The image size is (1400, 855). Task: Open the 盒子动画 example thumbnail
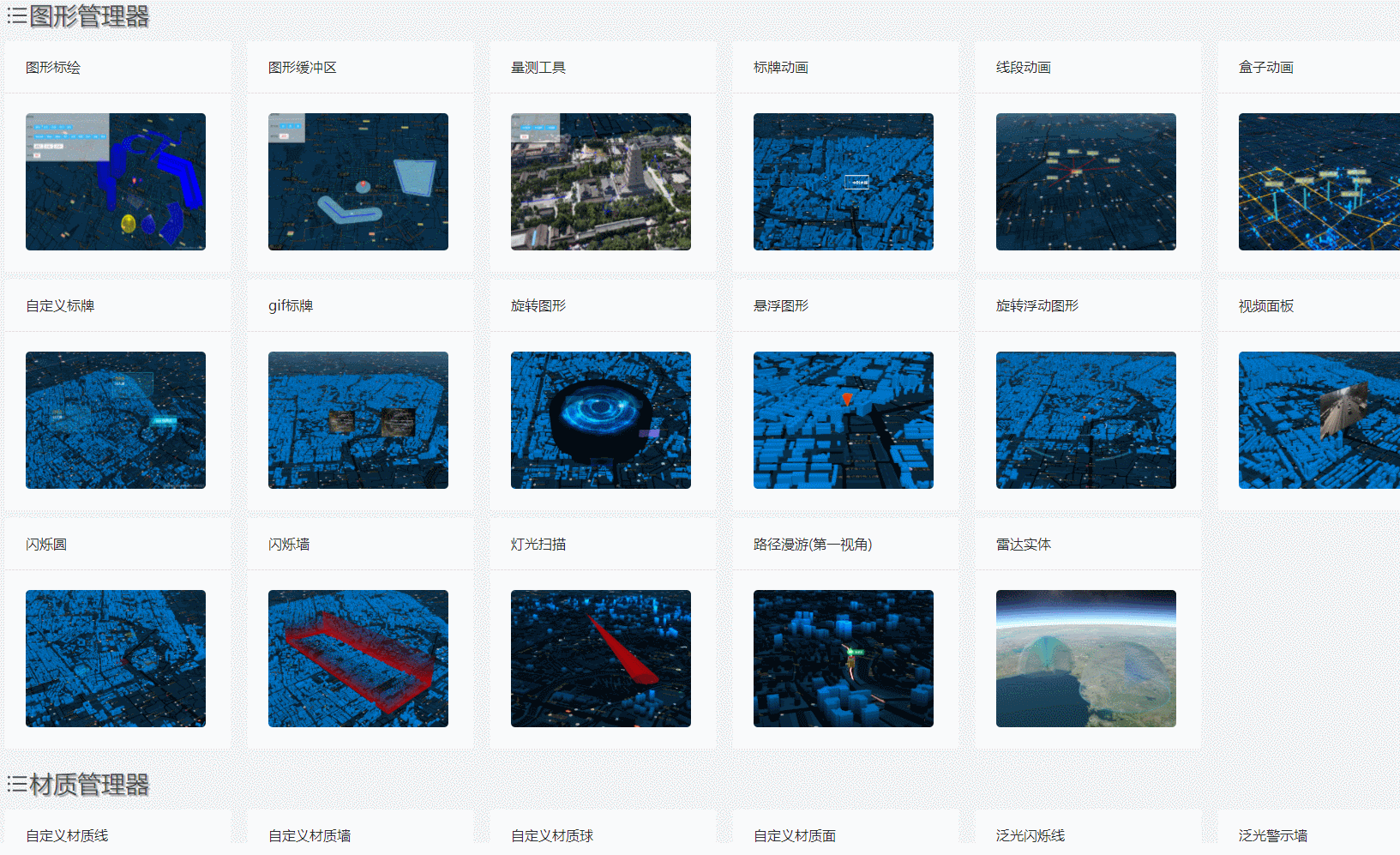1319,182
